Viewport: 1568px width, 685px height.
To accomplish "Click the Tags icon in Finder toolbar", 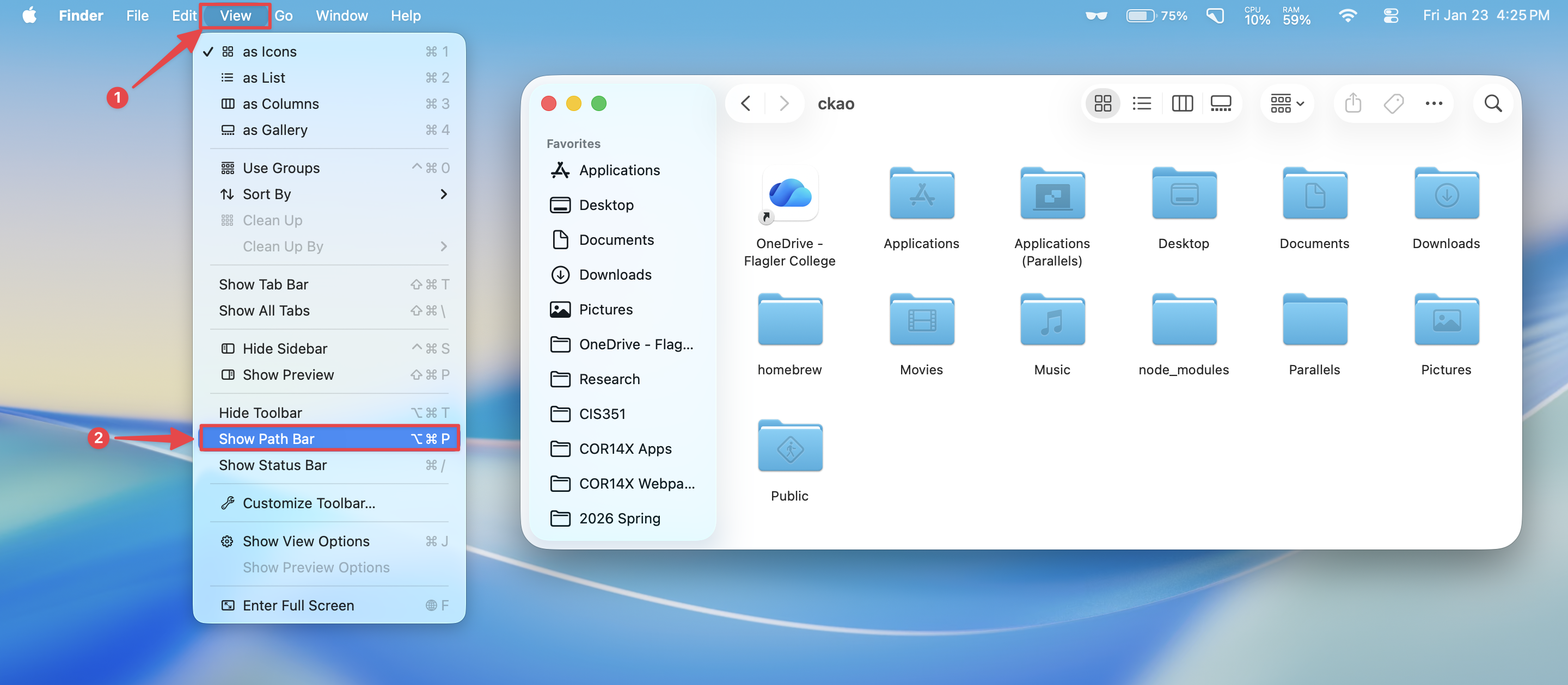I will pos(1393,103).
